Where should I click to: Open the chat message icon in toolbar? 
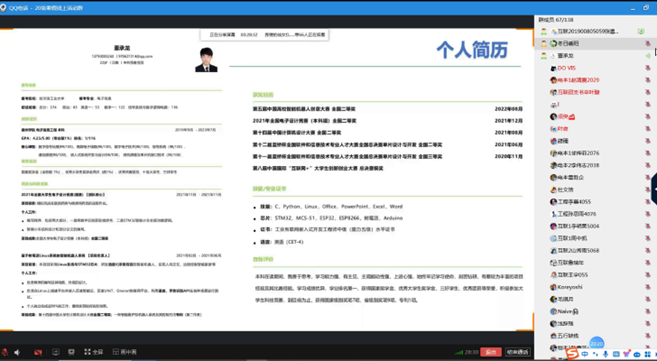tap(71, 352)
